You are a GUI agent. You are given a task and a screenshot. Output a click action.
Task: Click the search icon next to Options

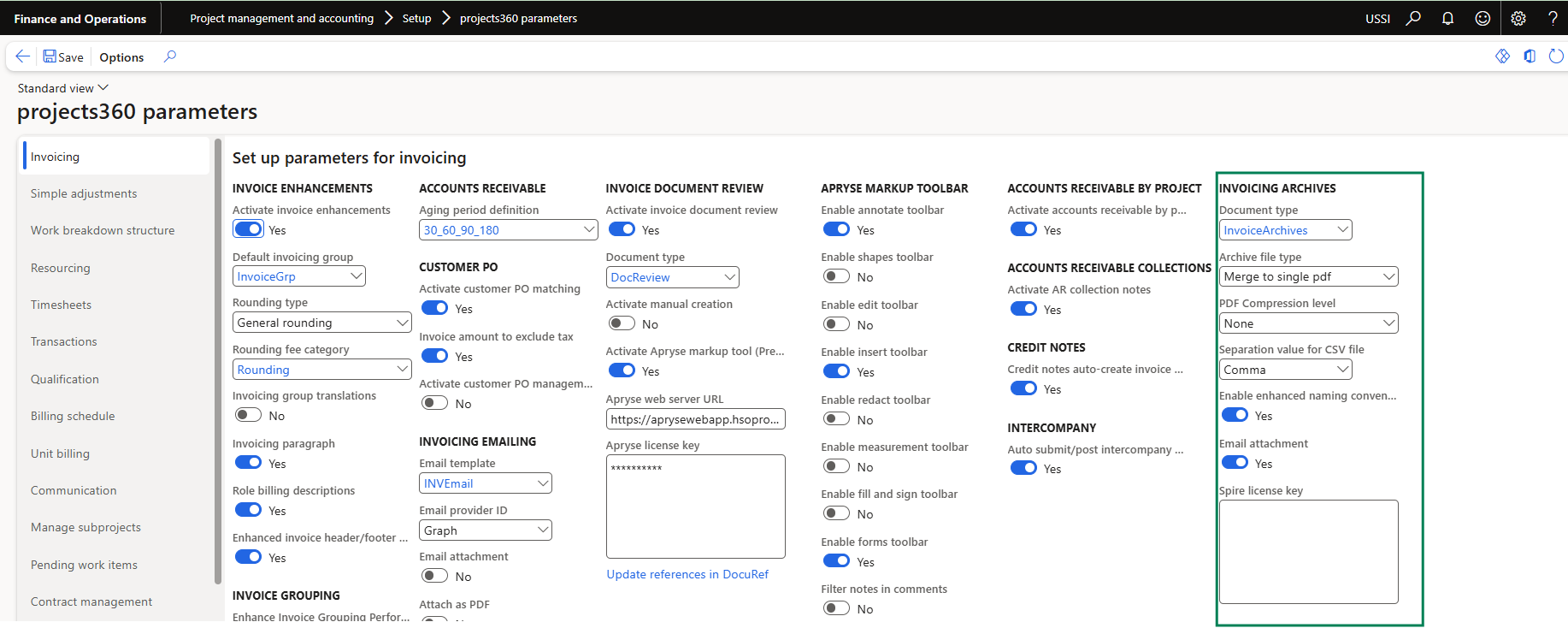[x=170, y=56]
